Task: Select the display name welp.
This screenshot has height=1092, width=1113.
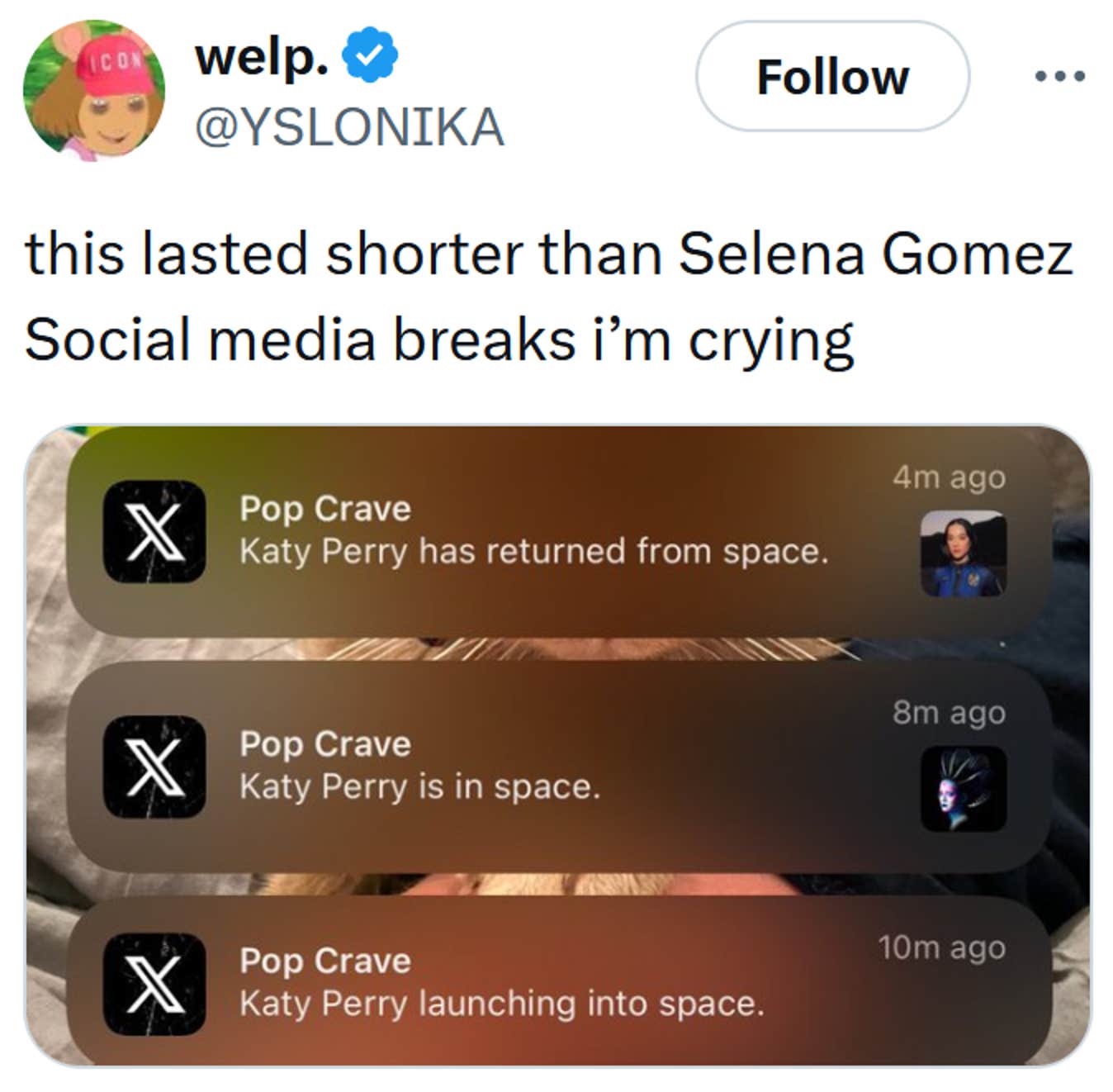Action: [x=258, y=55]
